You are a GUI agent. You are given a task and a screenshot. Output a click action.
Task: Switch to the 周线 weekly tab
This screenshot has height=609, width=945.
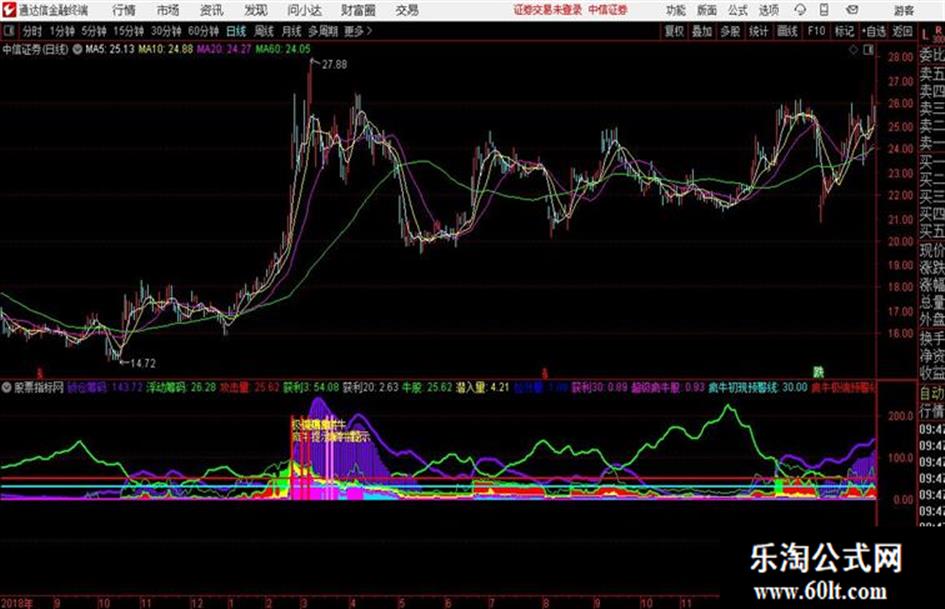tap(264, 31)
